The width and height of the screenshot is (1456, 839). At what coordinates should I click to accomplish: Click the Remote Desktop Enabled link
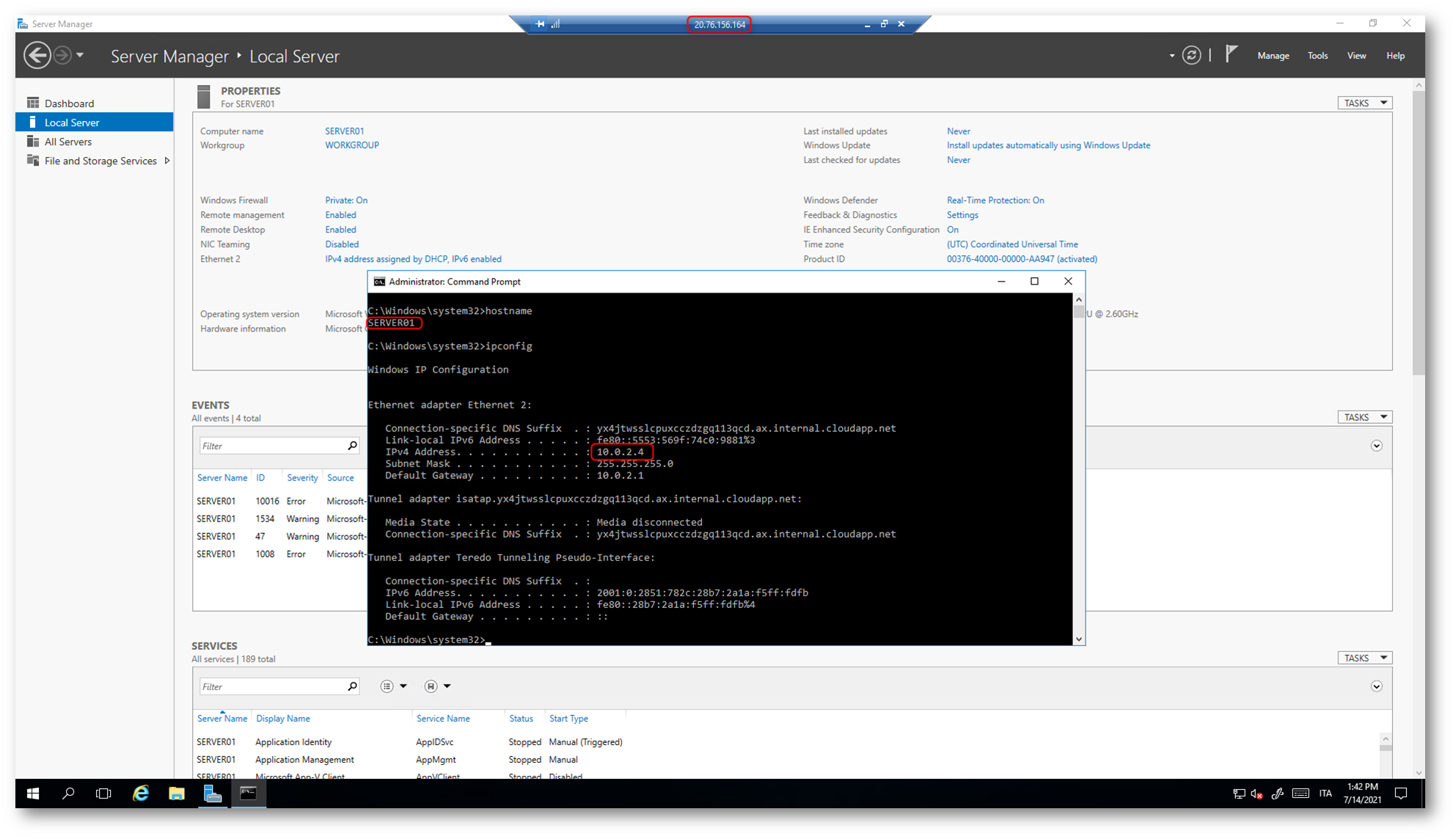[340, 230]
